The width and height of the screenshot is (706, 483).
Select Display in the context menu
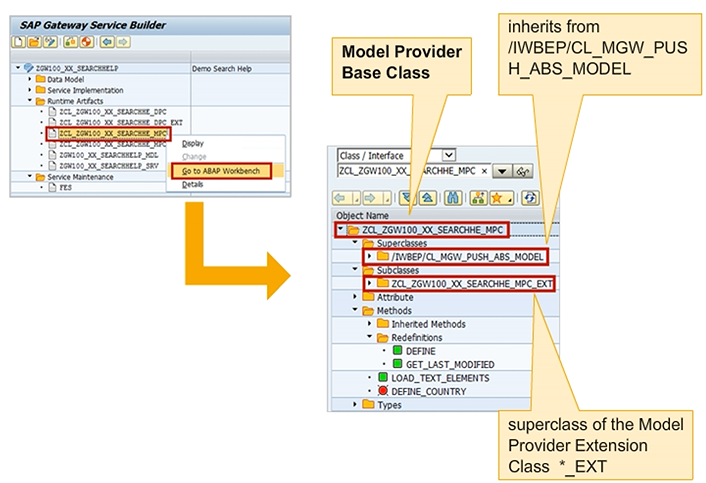tap(192, 143)
